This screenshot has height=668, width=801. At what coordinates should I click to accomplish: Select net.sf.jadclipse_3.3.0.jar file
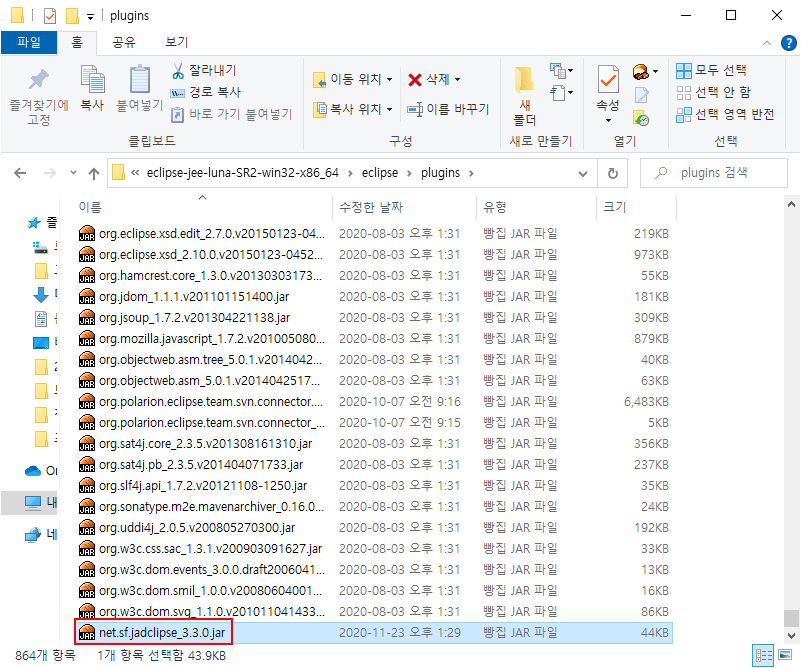[x=375, y=633]
